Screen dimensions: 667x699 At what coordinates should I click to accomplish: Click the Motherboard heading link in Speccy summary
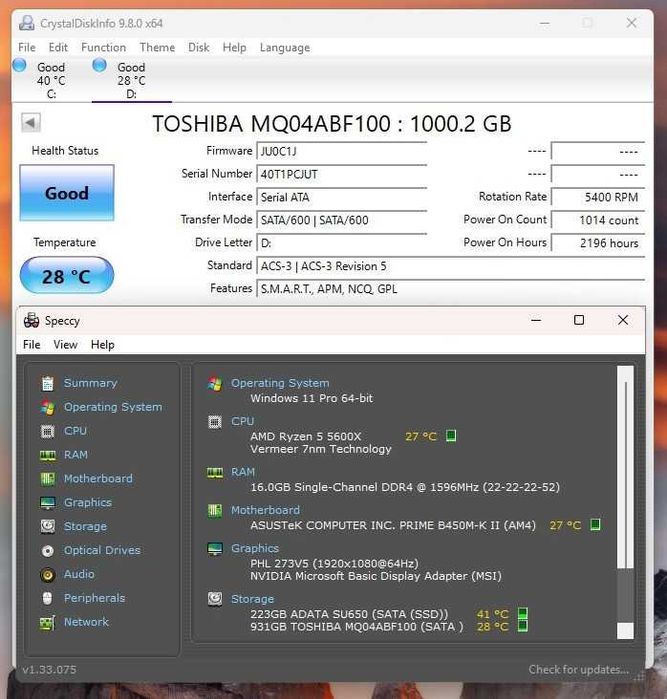[x=265, y=510]
